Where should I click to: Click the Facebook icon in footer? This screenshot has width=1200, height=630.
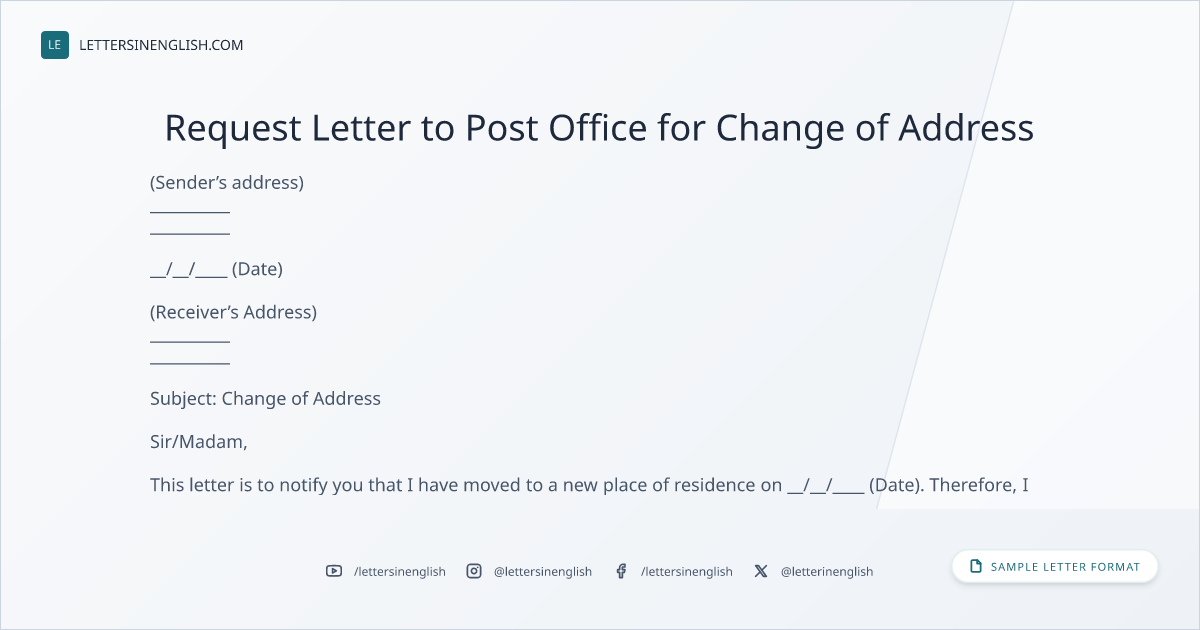tap(621, 571)
